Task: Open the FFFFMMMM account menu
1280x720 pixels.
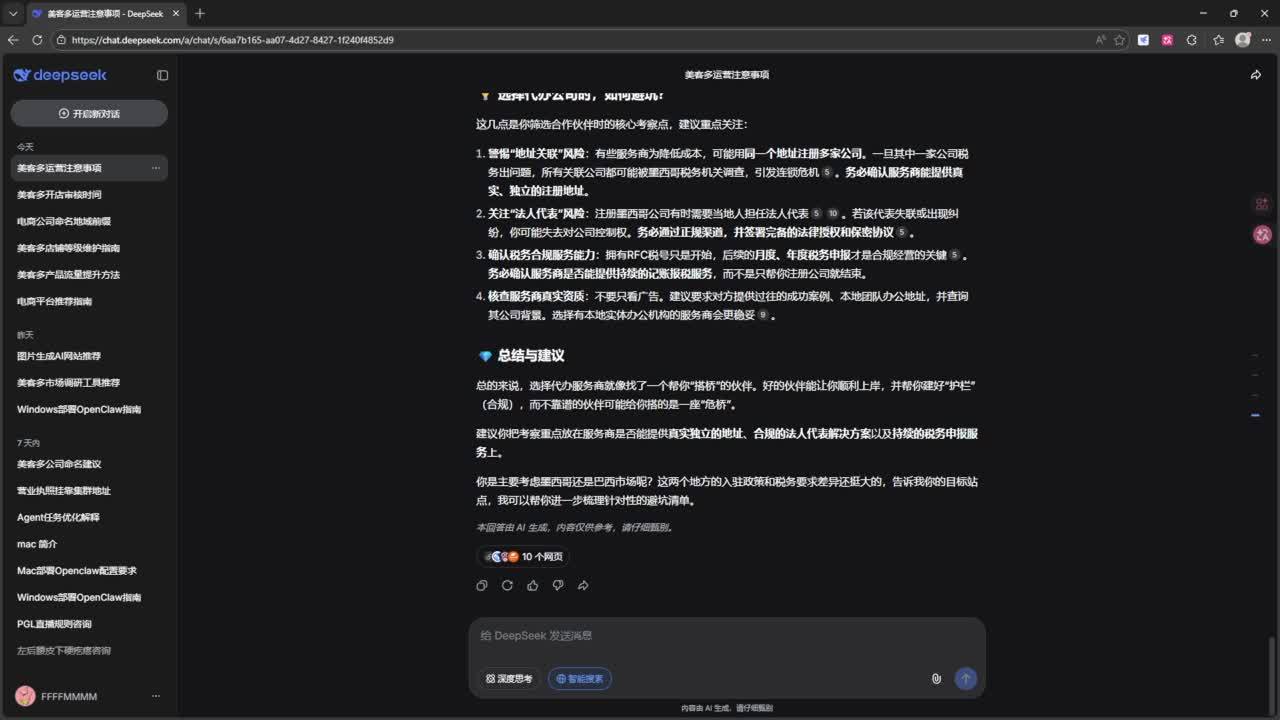Action: [x=156, y=696]
